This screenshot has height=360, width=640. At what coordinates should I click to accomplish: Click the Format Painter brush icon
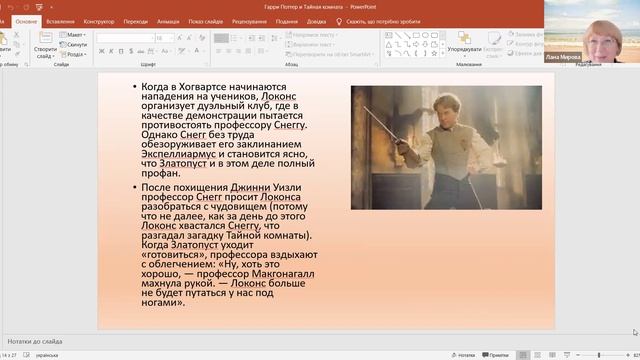pos(17,54)
